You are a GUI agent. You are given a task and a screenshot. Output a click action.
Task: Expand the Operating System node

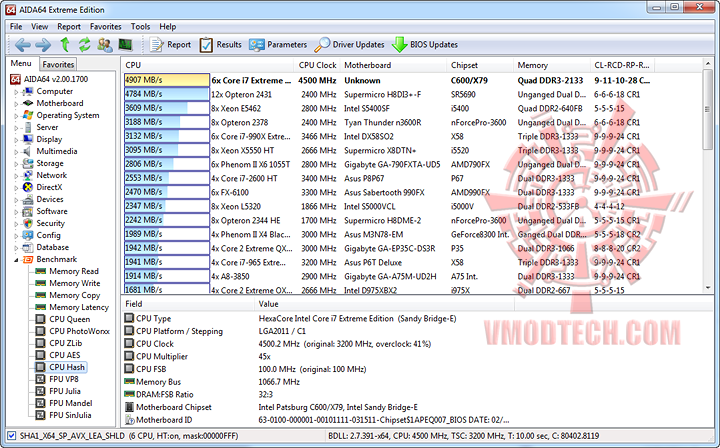(16, 116)
